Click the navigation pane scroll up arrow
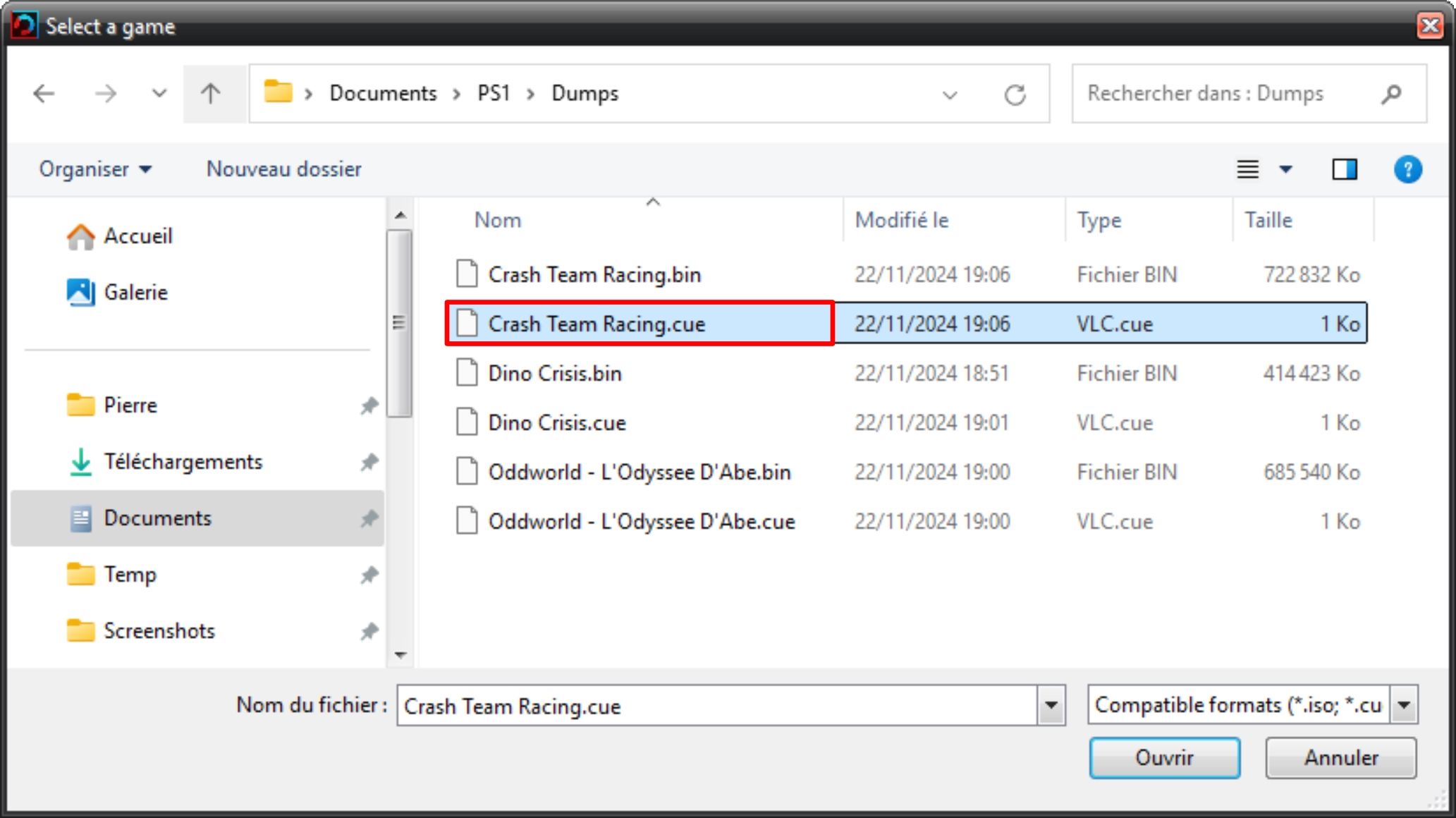Image resolution: width=1456 pixels, height=818 pixels. click(x=400, y=215)
